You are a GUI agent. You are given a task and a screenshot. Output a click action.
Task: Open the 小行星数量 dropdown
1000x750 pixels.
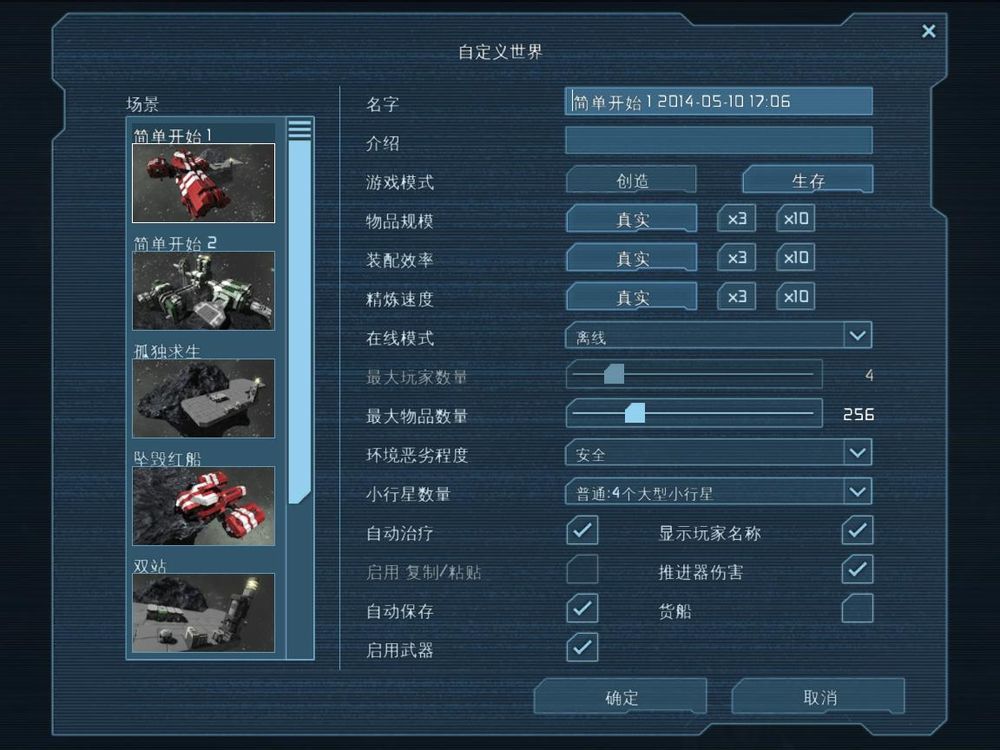coord(719,492)
